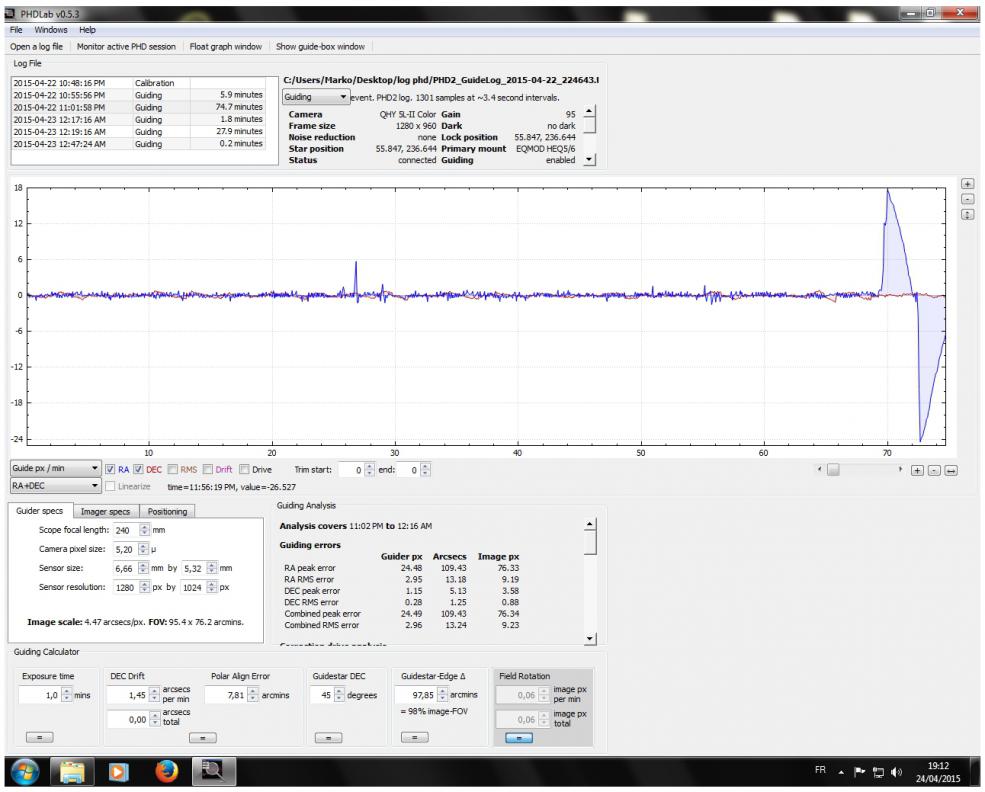This screenshot has height=792, width=985.
Task: Adjust Guidestar DEC degrees spinner
Action: pyautogui.click(x=339, y=695)
